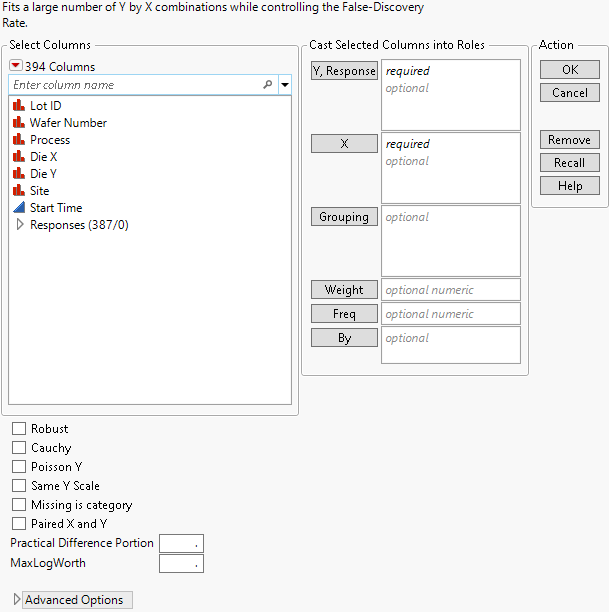Click the Start Time continuous icon

(19, 208)
